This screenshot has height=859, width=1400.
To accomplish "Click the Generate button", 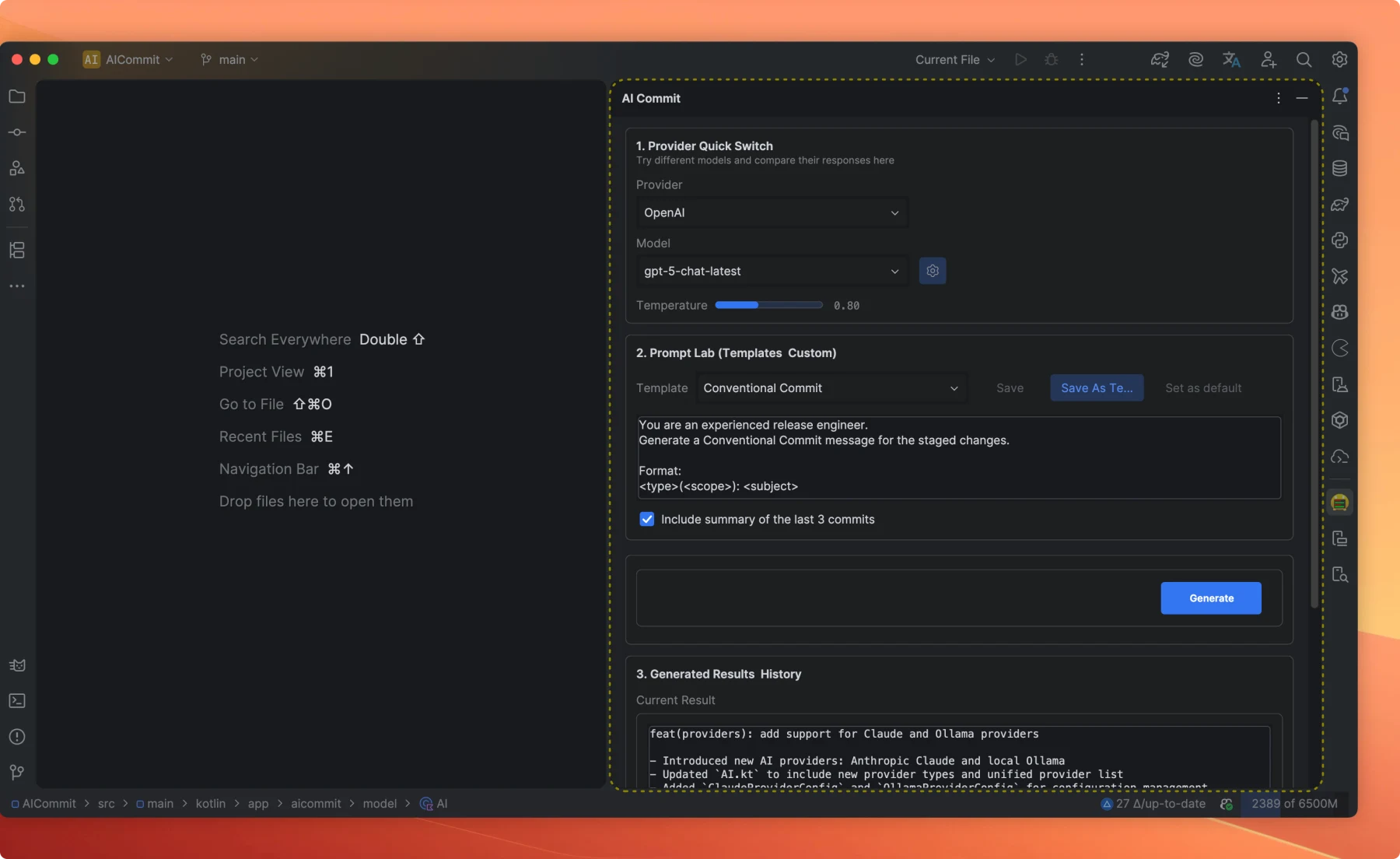I will click(x=1210, y=598).
